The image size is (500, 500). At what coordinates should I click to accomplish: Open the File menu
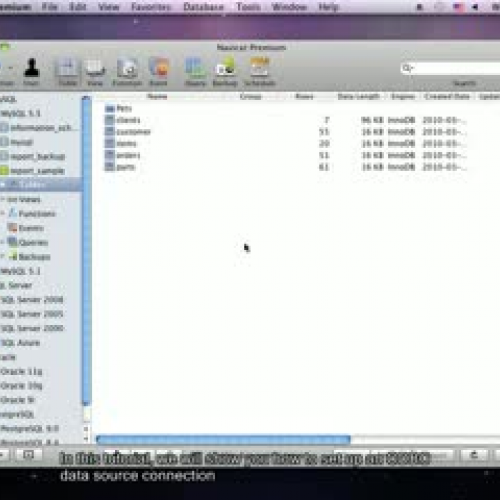point(50,7)
